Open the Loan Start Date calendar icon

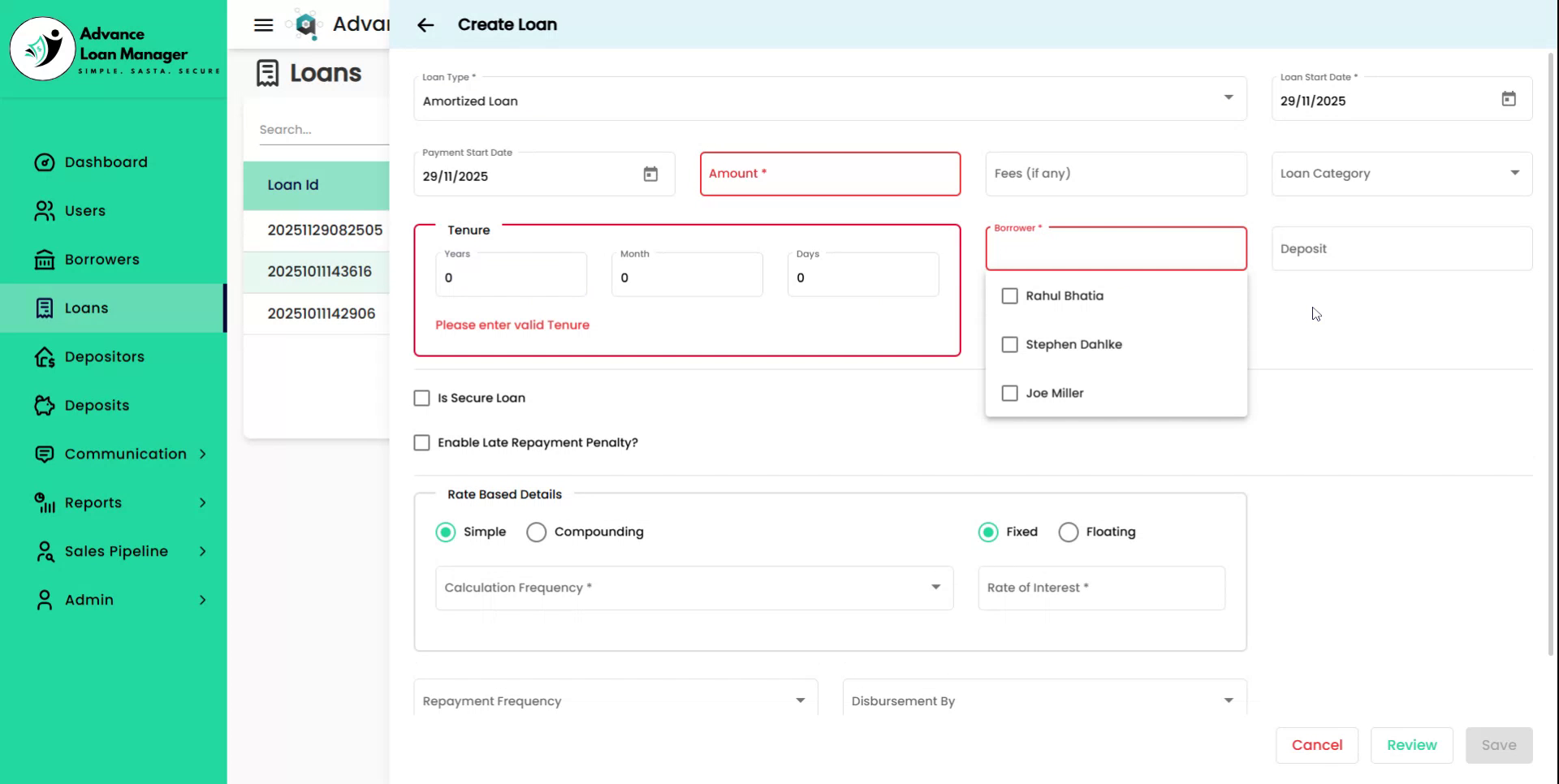click(1508, 99)
